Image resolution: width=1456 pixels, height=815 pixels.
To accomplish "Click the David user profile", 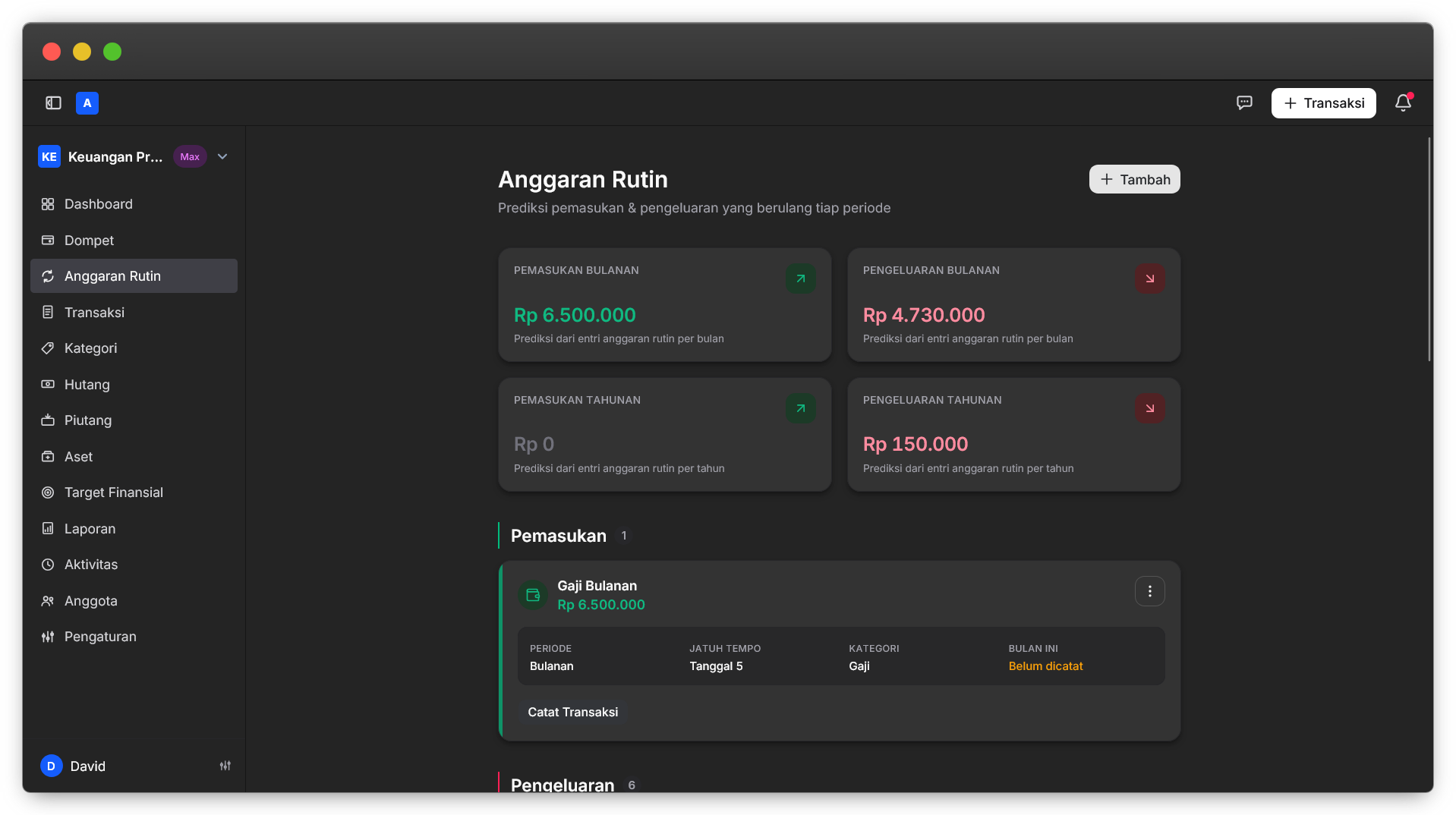I will click(73, 766).
